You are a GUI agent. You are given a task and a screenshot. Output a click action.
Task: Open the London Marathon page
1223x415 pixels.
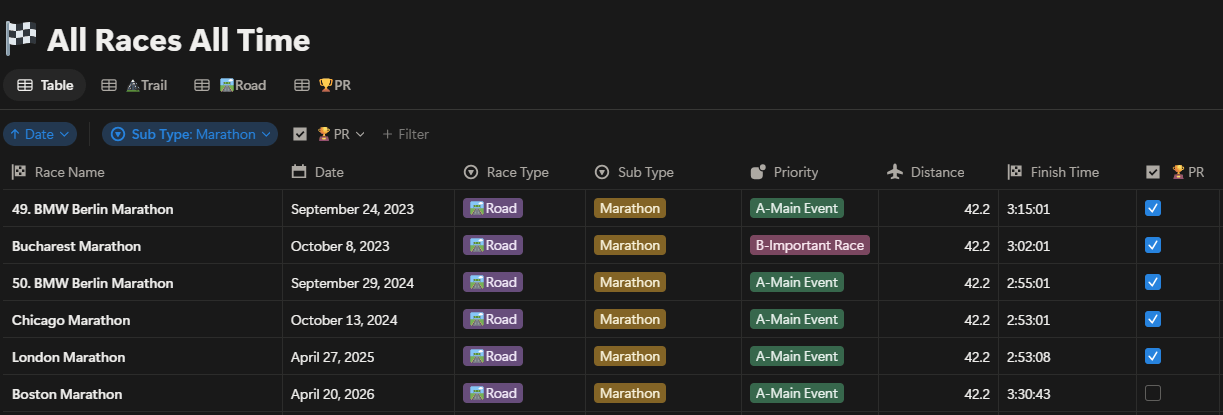[x=68, y=357]
